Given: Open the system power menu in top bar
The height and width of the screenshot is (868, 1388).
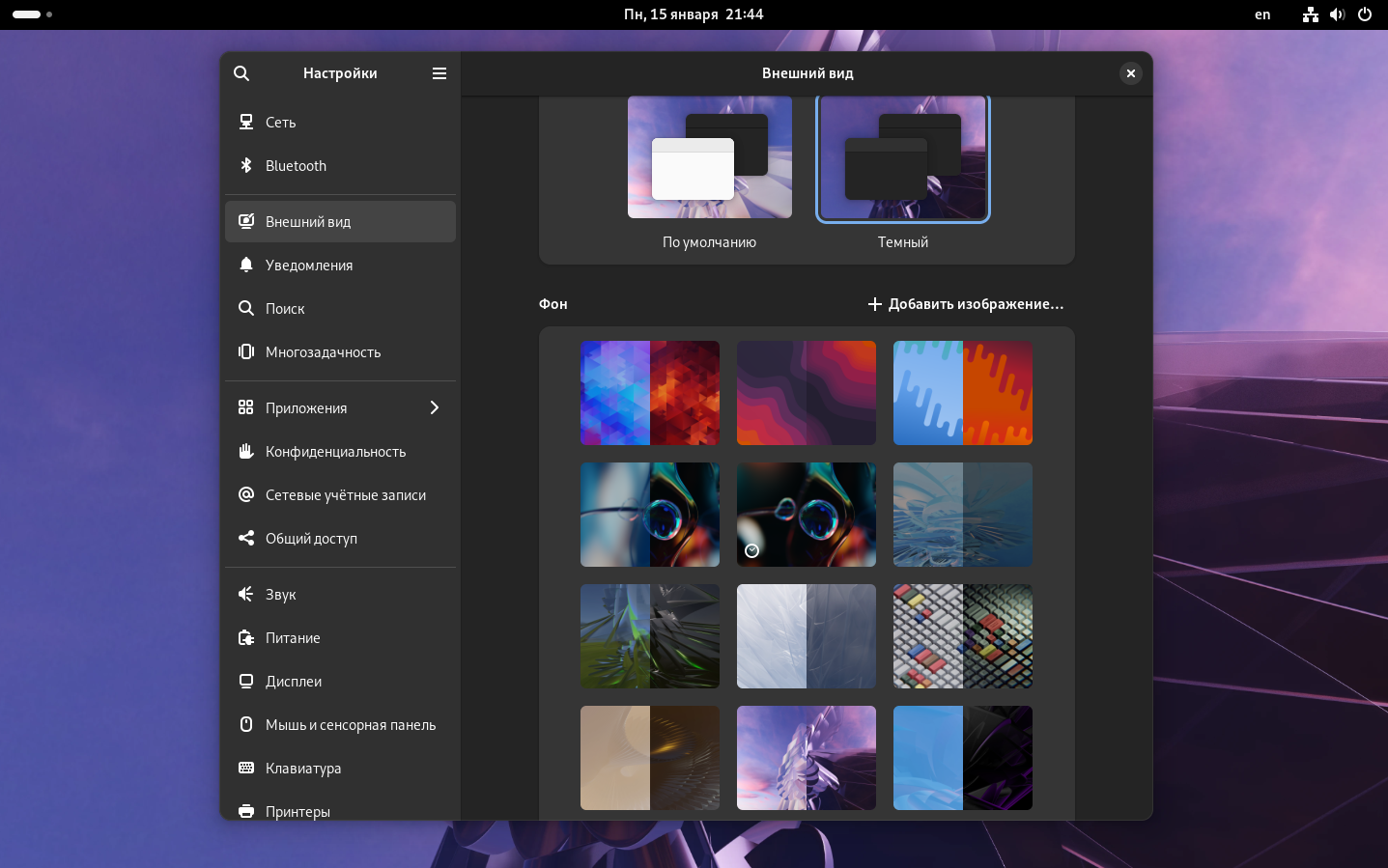Looking at the screenshot, I should (1365, 14).
